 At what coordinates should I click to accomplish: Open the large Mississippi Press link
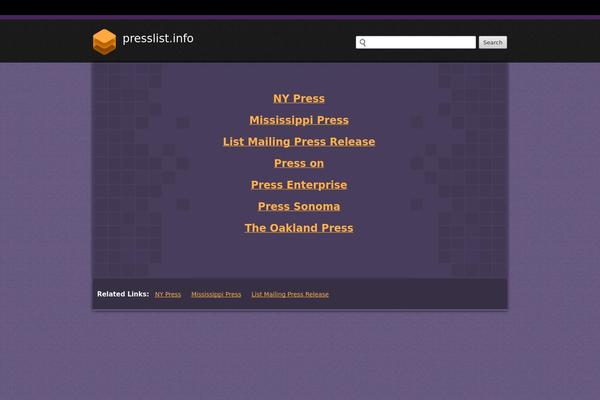point(299,120)
